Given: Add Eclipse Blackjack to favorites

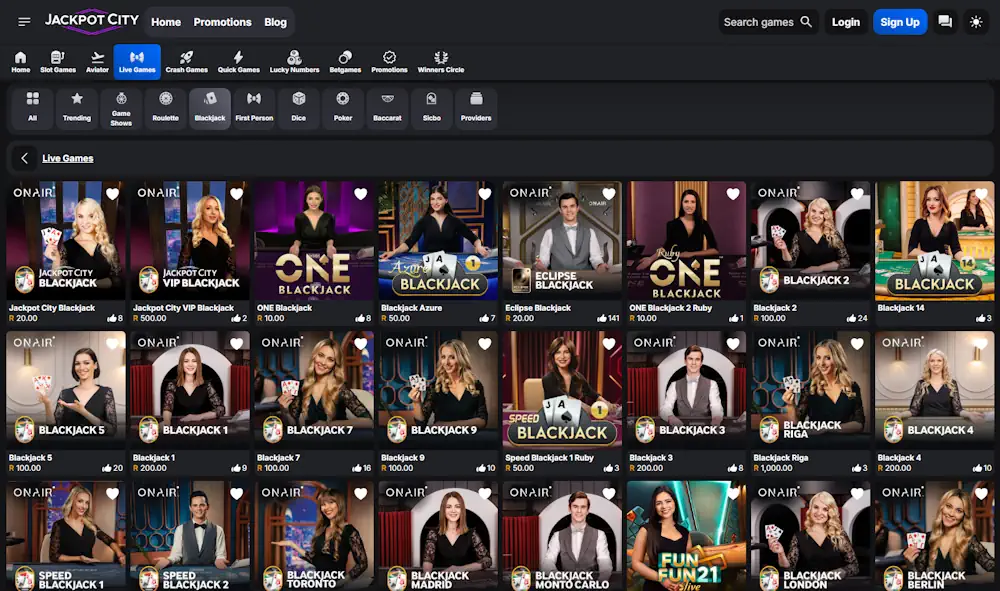Looking at the screenshot, I should coord(609,194).
